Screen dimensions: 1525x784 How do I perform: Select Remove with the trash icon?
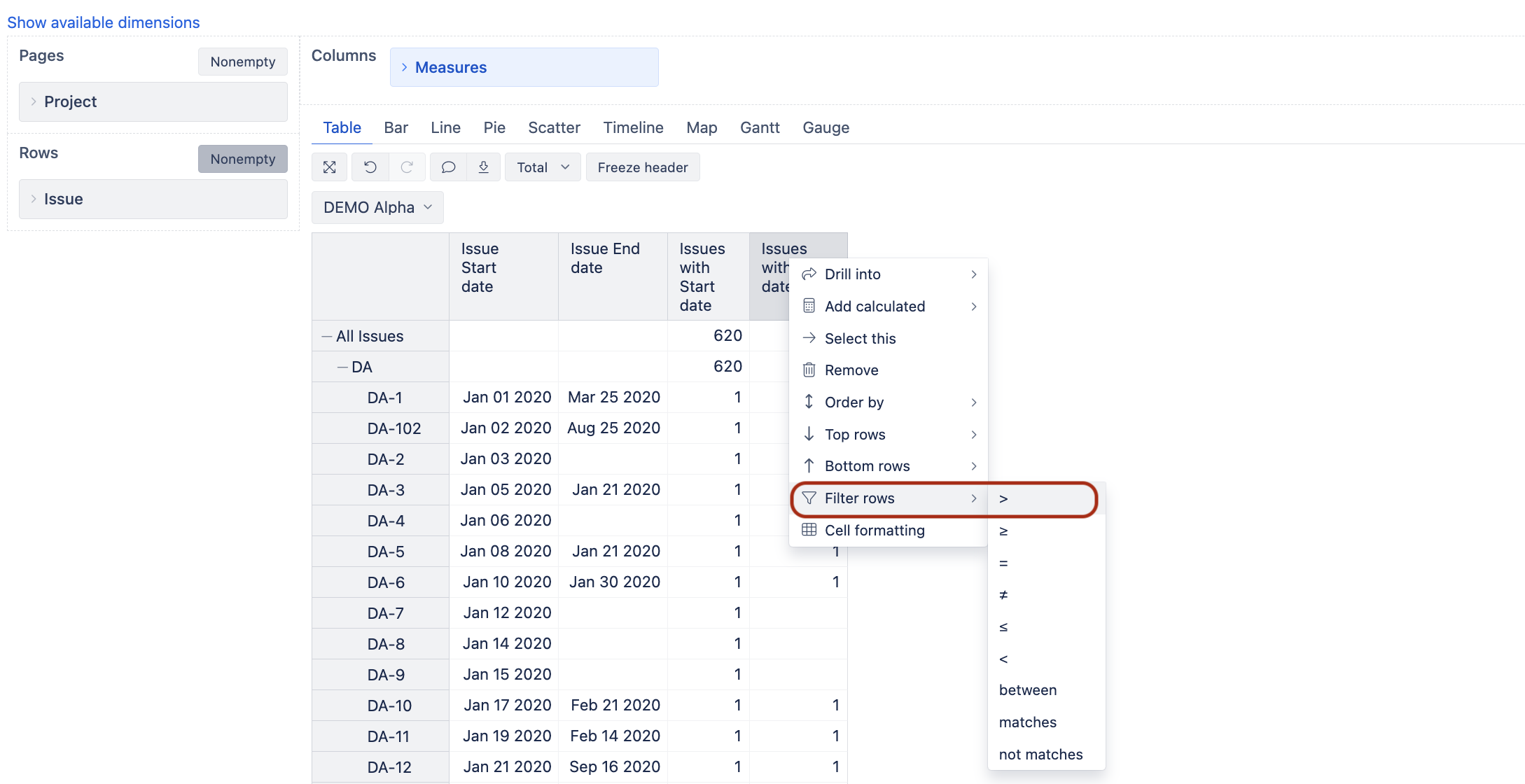coord(851,370)
